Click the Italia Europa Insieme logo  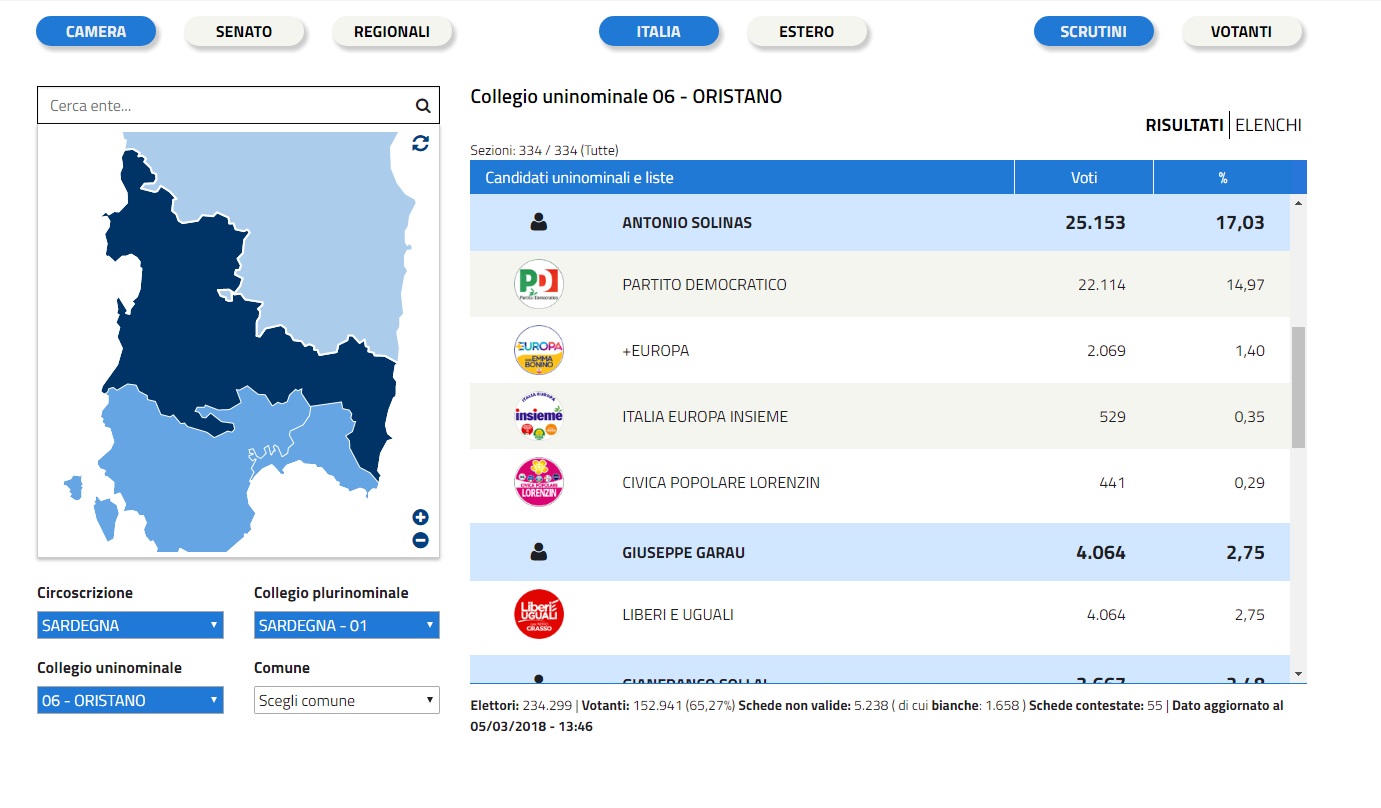point(538,417)
